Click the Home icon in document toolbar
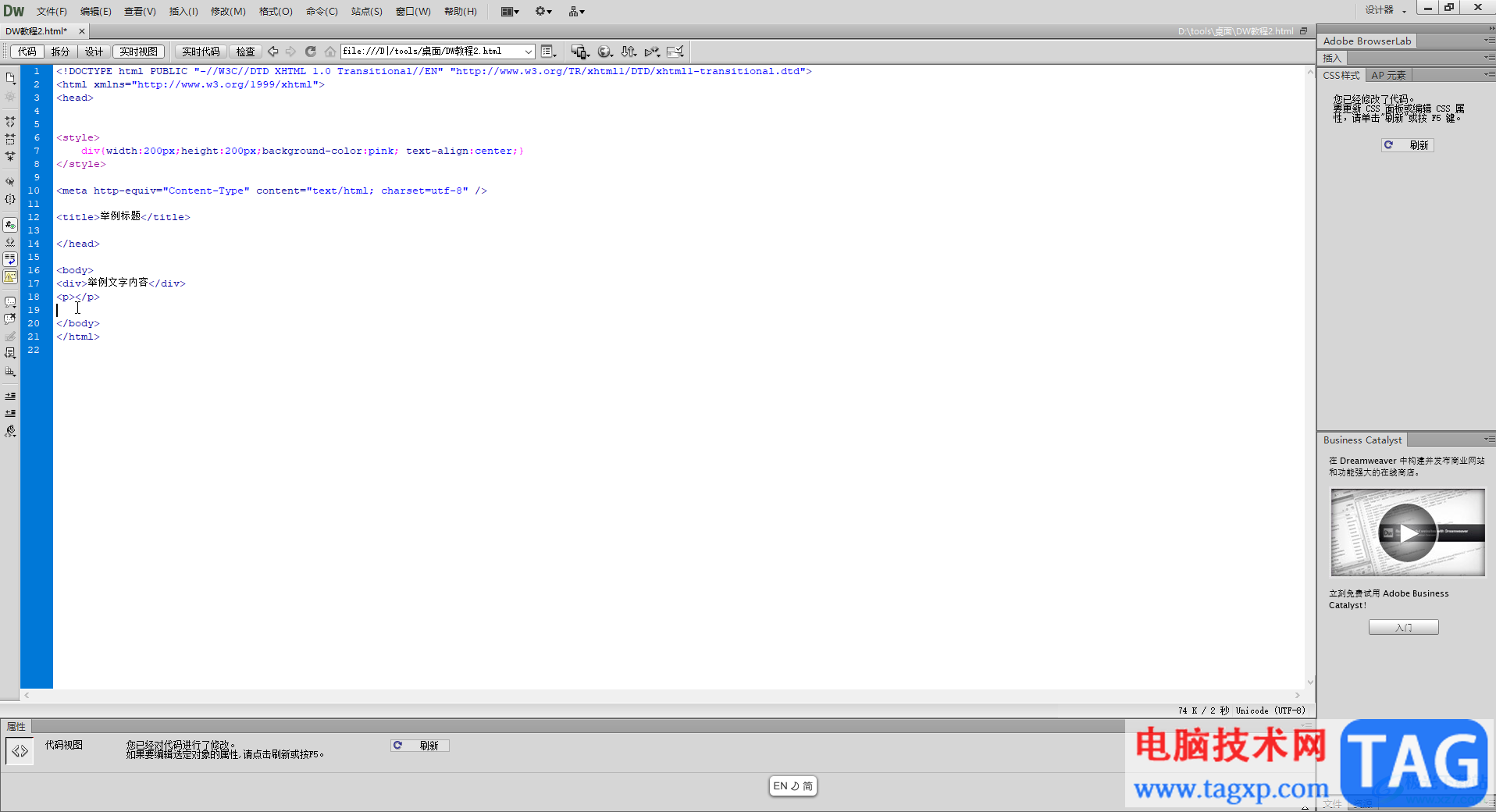The width and height of the screenshot is (1496, 812). point(330,52)
